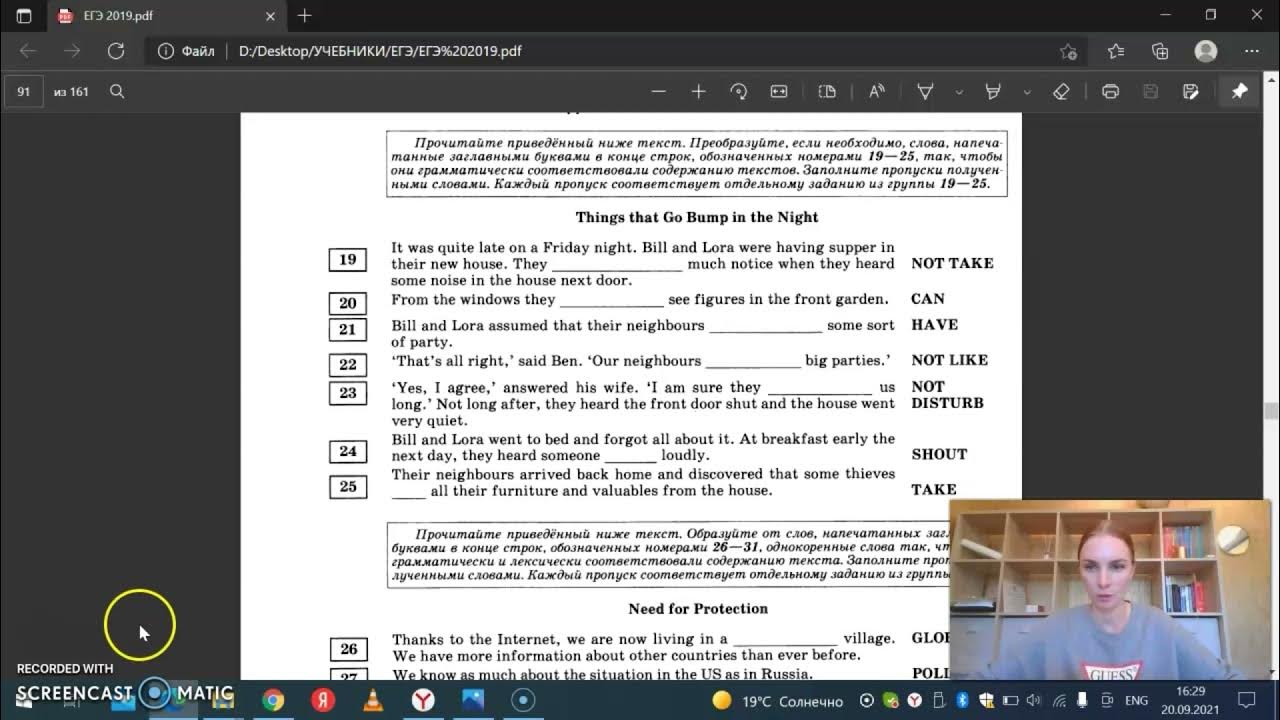Select the Highlight tool
Image resolution: width=1280 pixels, height=720 pixels.
tap(993, 91)
